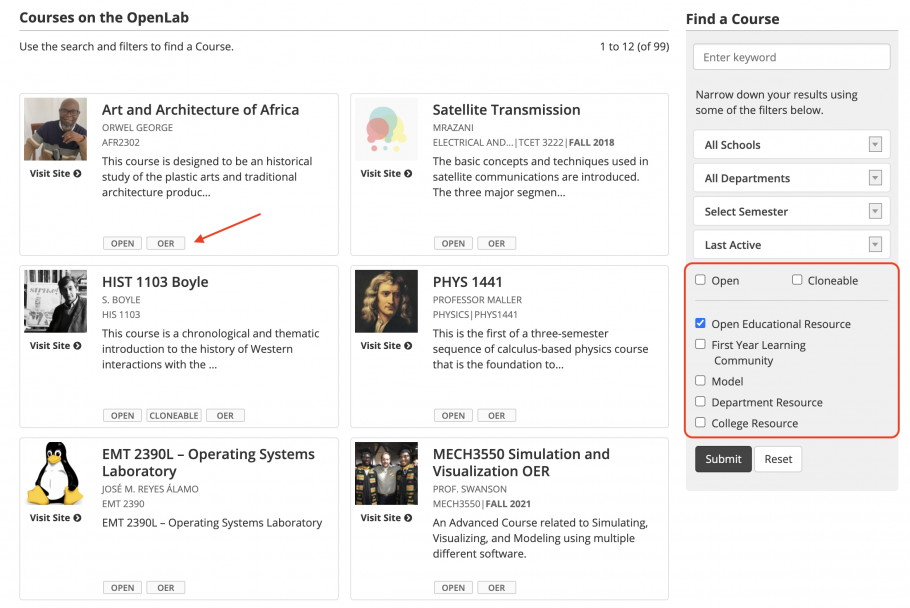Click OPEN badge on PHYS 1441 card

[453, 415]
